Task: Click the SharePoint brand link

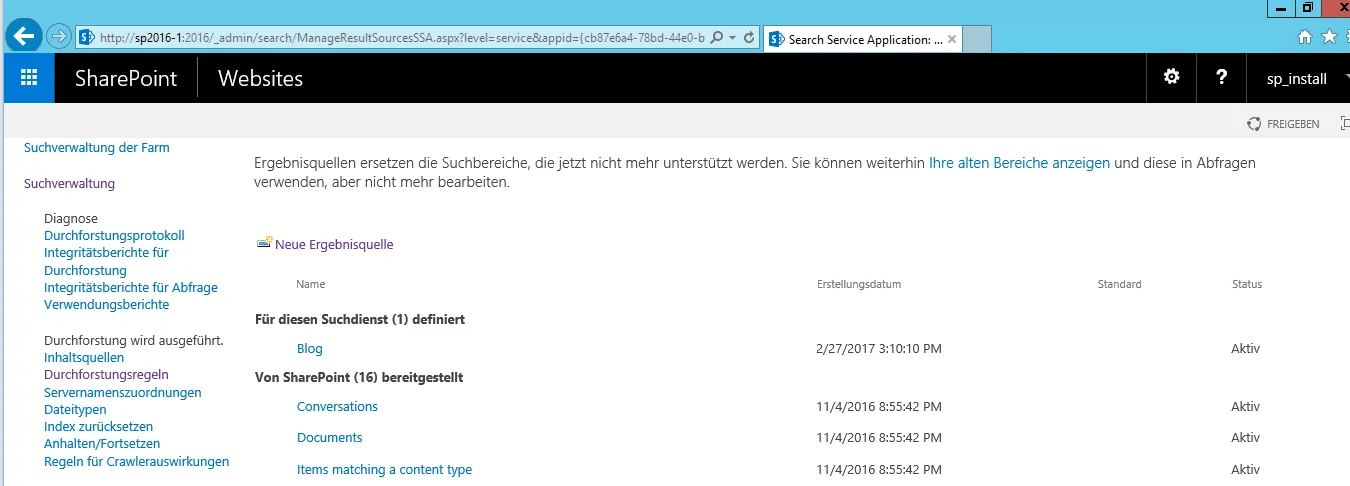Action: click(x=126, y=78)
